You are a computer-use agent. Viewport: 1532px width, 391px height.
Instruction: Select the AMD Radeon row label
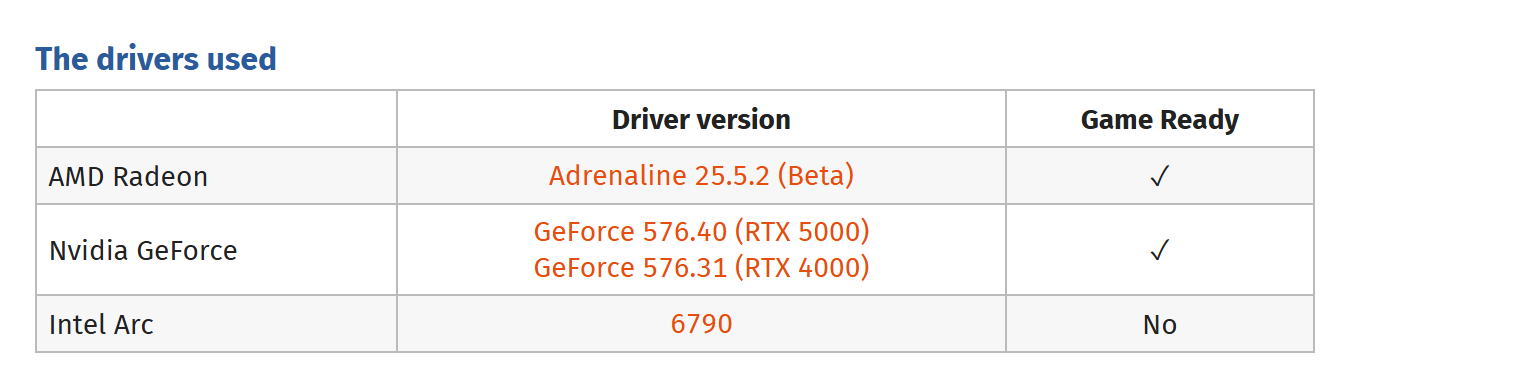point(128,177)
